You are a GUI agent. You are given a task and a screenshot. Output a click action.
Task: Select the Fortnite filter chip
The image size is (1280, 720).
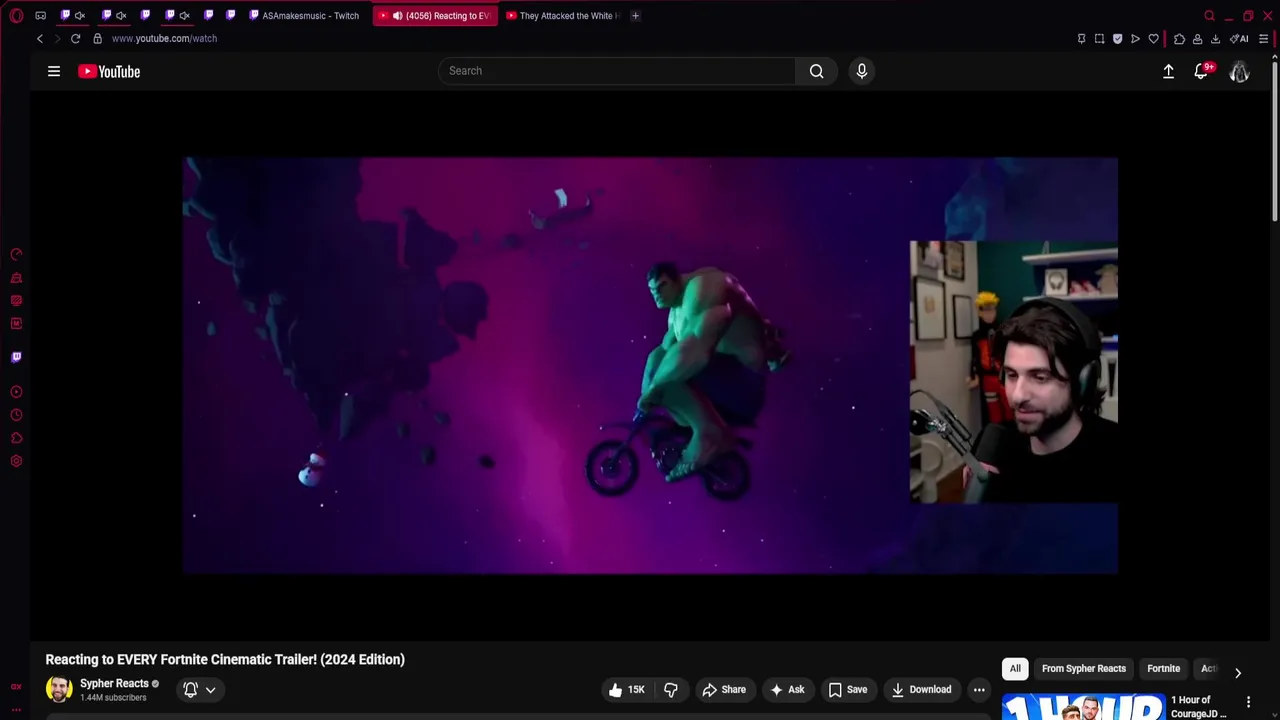tap(1163, 669)
